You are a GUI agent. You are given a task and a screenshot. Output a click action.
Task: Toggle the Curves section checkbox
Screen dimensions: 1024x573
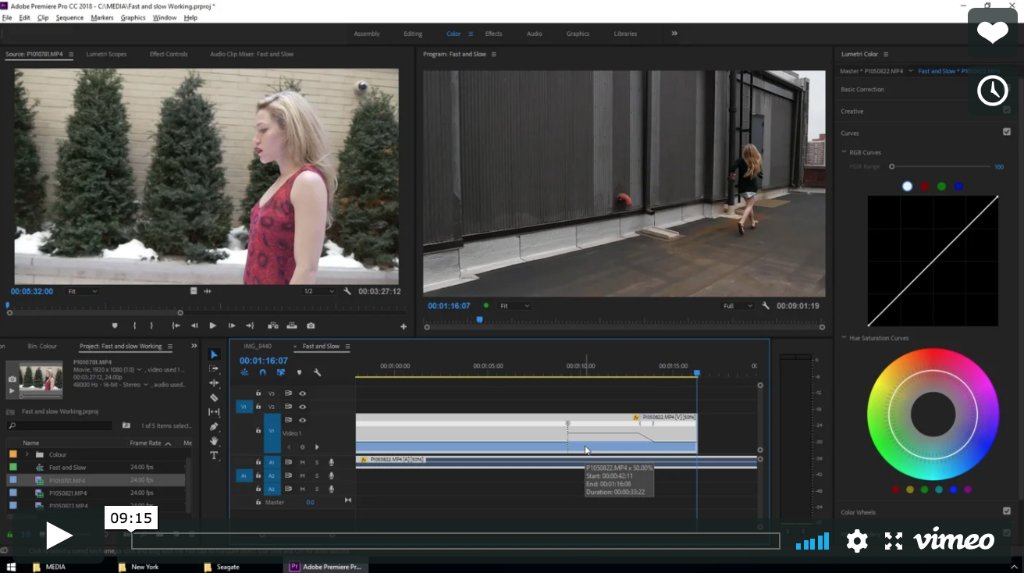(x=1006, y=132)
